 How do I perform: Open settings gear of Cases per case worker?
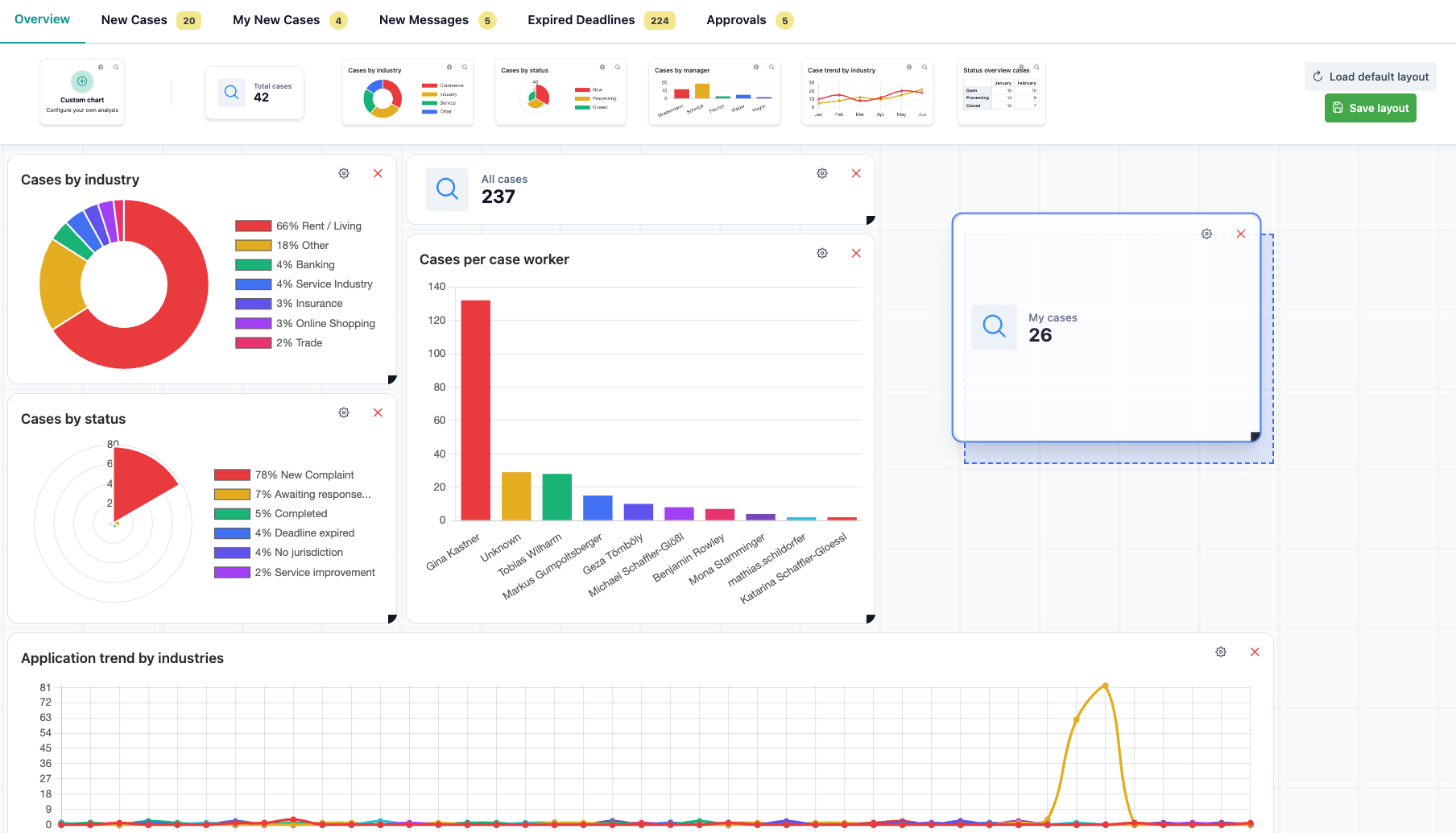(822, 253)
